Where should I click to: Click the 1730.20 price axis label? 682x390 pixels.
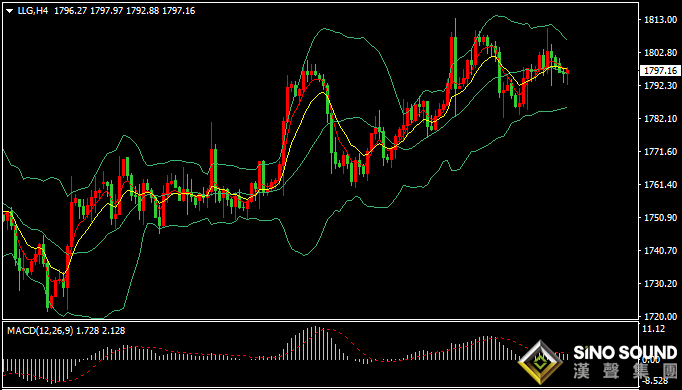click(660, 284)
